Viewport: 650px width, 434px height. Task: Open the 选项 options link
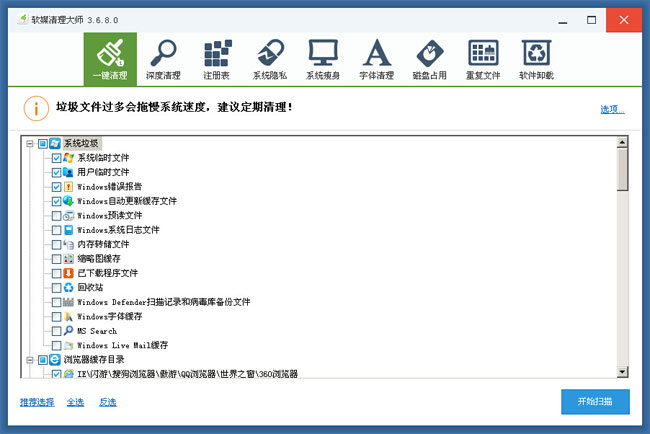(x=612, y=109)
